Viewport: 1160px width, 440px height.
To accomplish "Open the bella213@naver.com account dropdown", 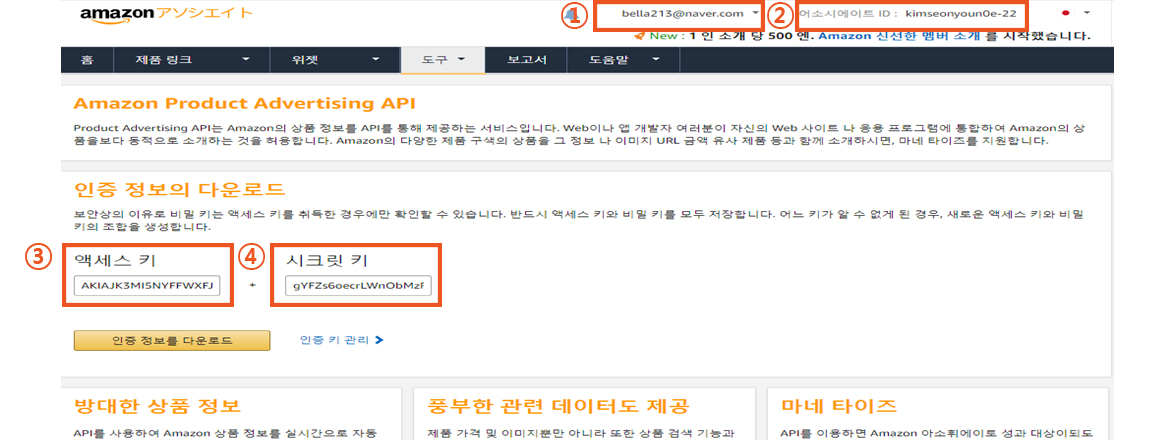I will pos(689,13).
